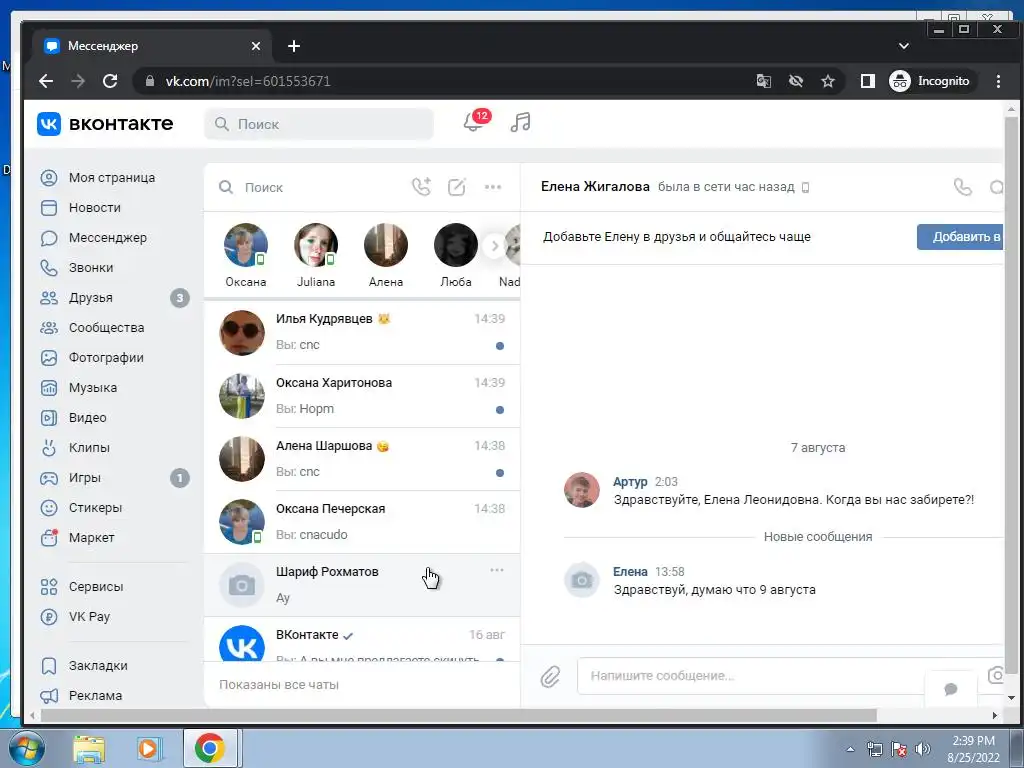Open media player from taskbar
The width and height of the screenshot is (1024, 768).
point(148,748)
